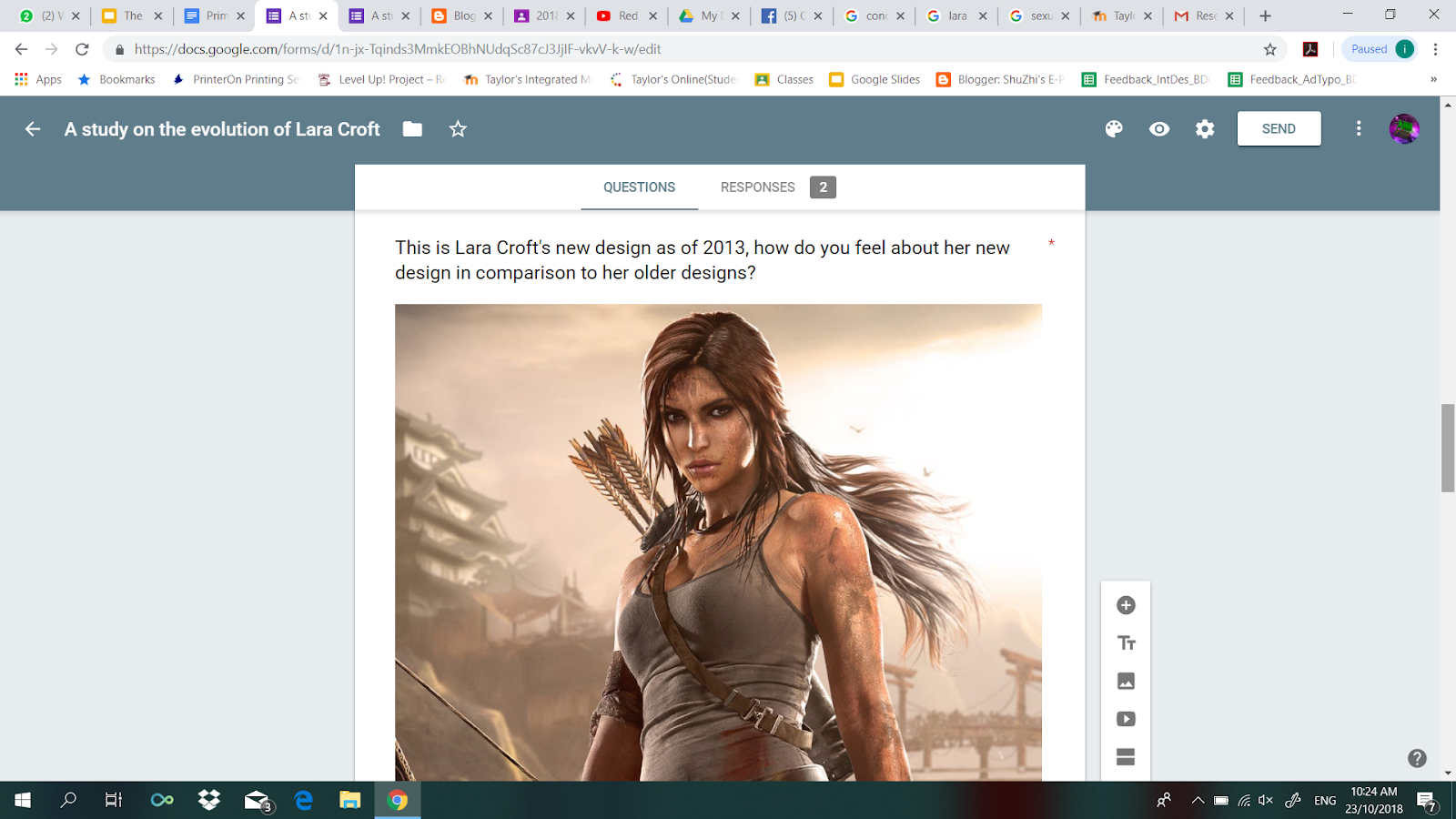Switch to the Facebook tab
The height and width of the screenshot is (819, 1456).
[792, 15]
